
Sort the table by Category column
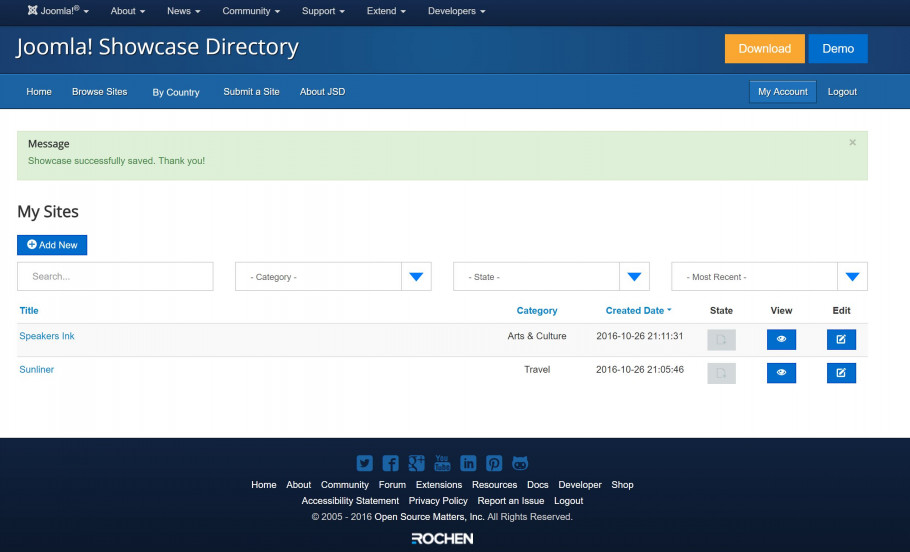537,311
